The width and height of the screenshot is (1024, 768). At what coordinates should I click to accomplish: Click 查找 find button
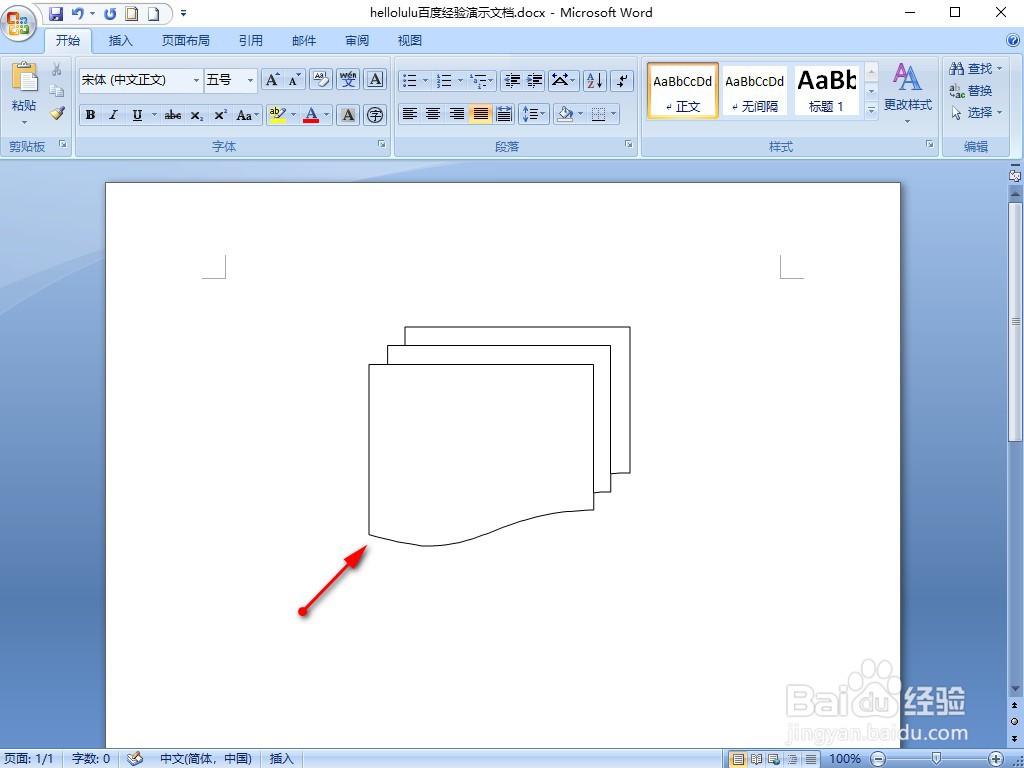coord(975,69)
